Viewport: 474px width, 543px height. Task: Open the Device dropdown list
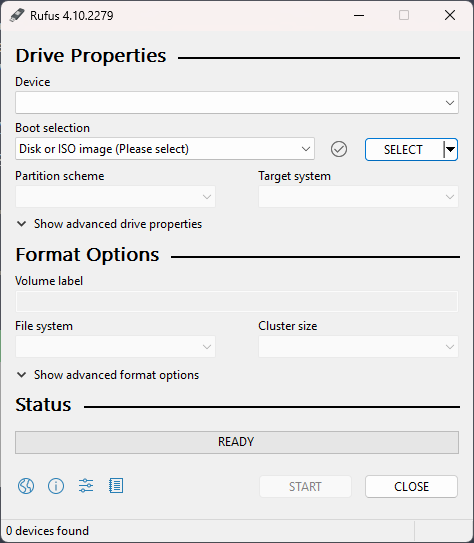237,103
